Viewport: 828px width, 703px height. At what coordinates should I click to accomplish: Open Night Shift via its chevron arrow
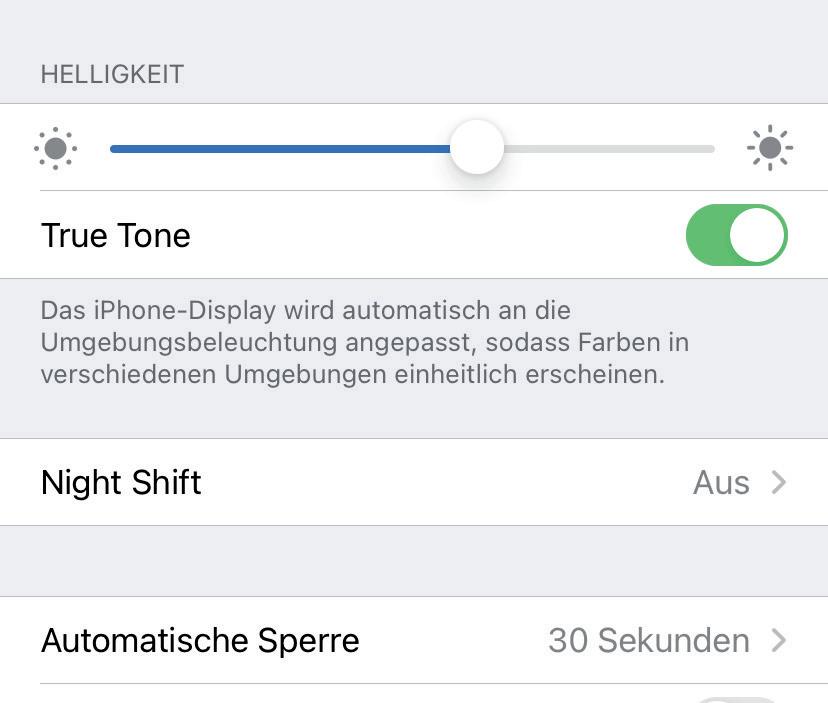pyautogui.click(x=779, y=483)
